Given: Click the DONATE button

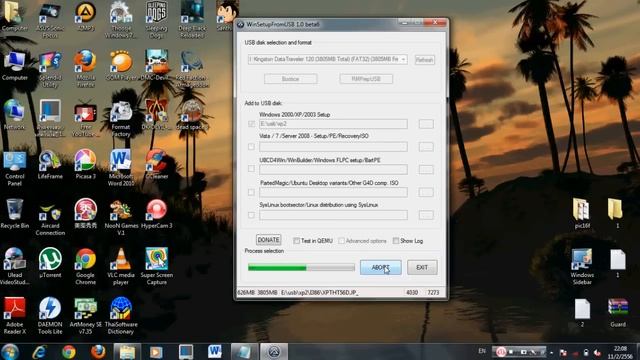Looking at the screenshot, I should (268, 240).
